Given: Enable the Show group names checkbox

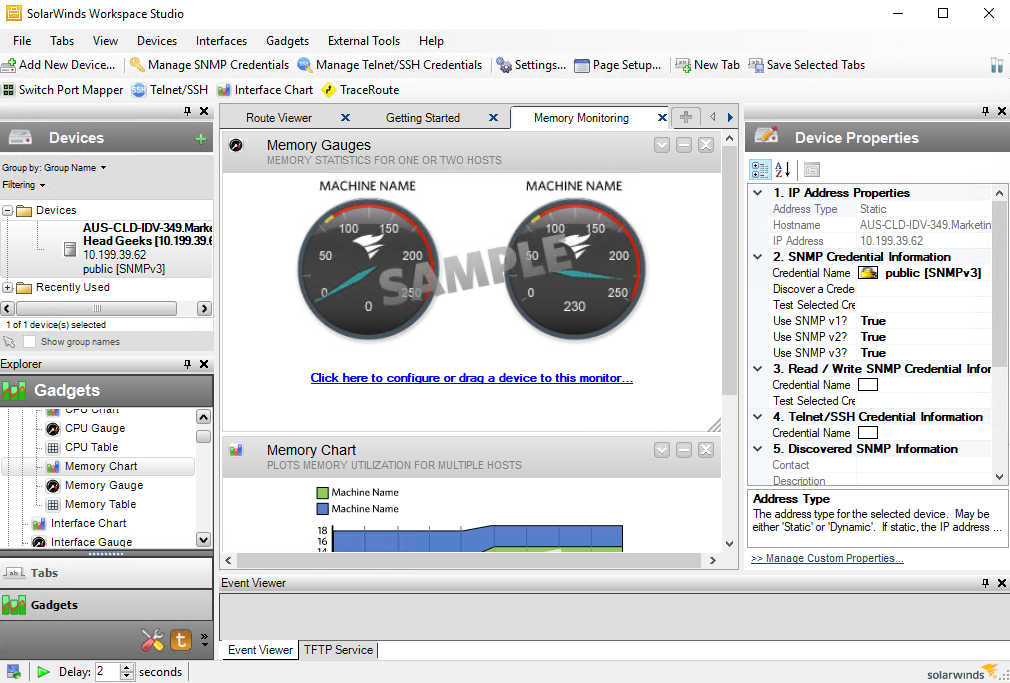Looking at the screenshot, I should (30, 342).
